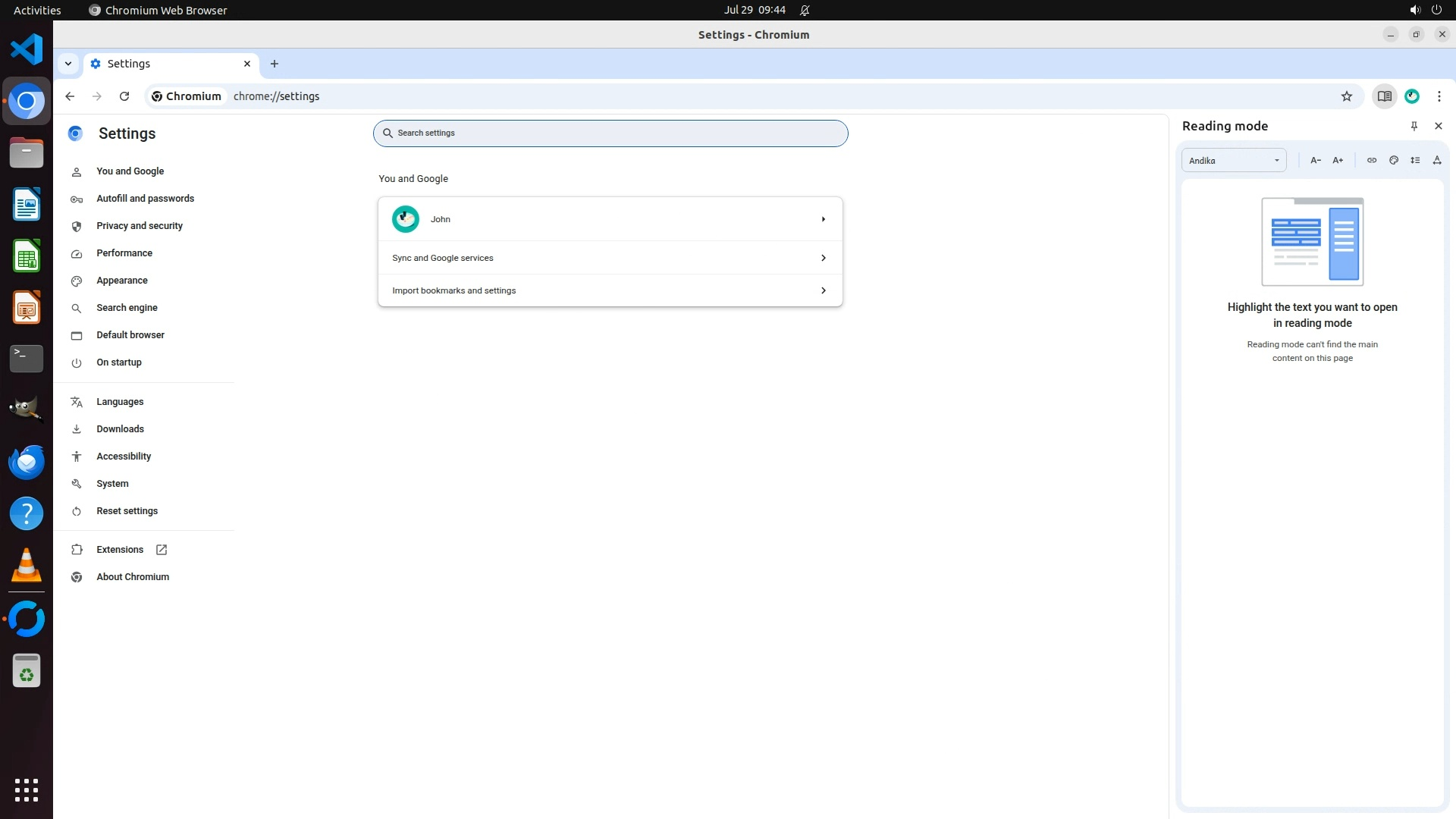
Task: Open the John profile avatar menu
Action: pyautogui.click(x=1412, y=96)
